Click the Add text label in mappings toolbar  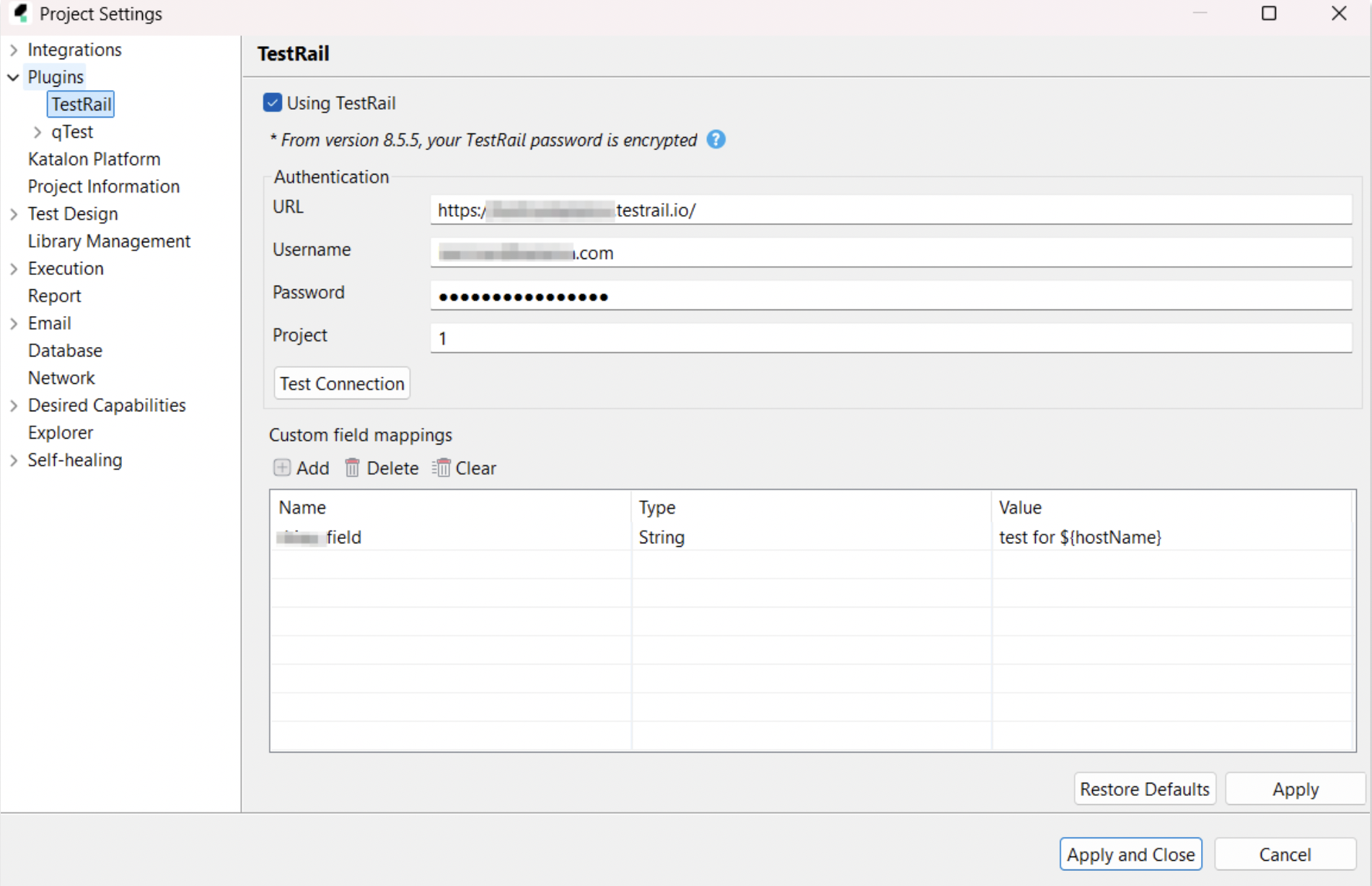tap(312, 468)
